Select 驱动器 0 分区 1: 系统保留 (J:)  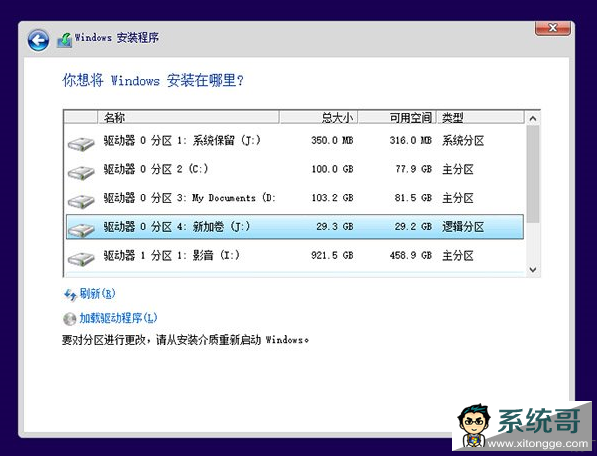[295, 140]
